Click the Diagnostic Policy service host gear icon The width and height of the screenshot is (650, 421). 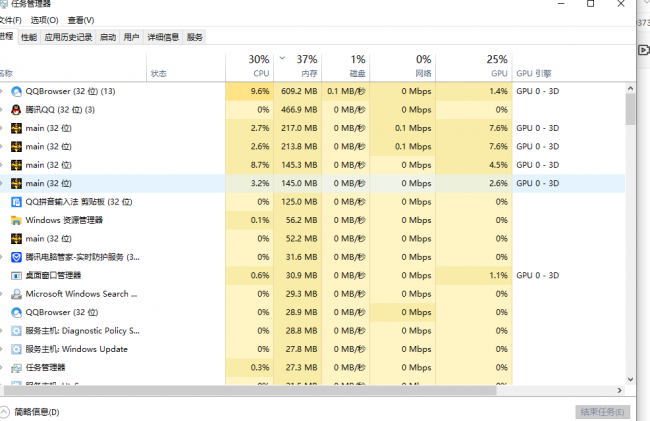pyautogui.click(x=16, y=331)
